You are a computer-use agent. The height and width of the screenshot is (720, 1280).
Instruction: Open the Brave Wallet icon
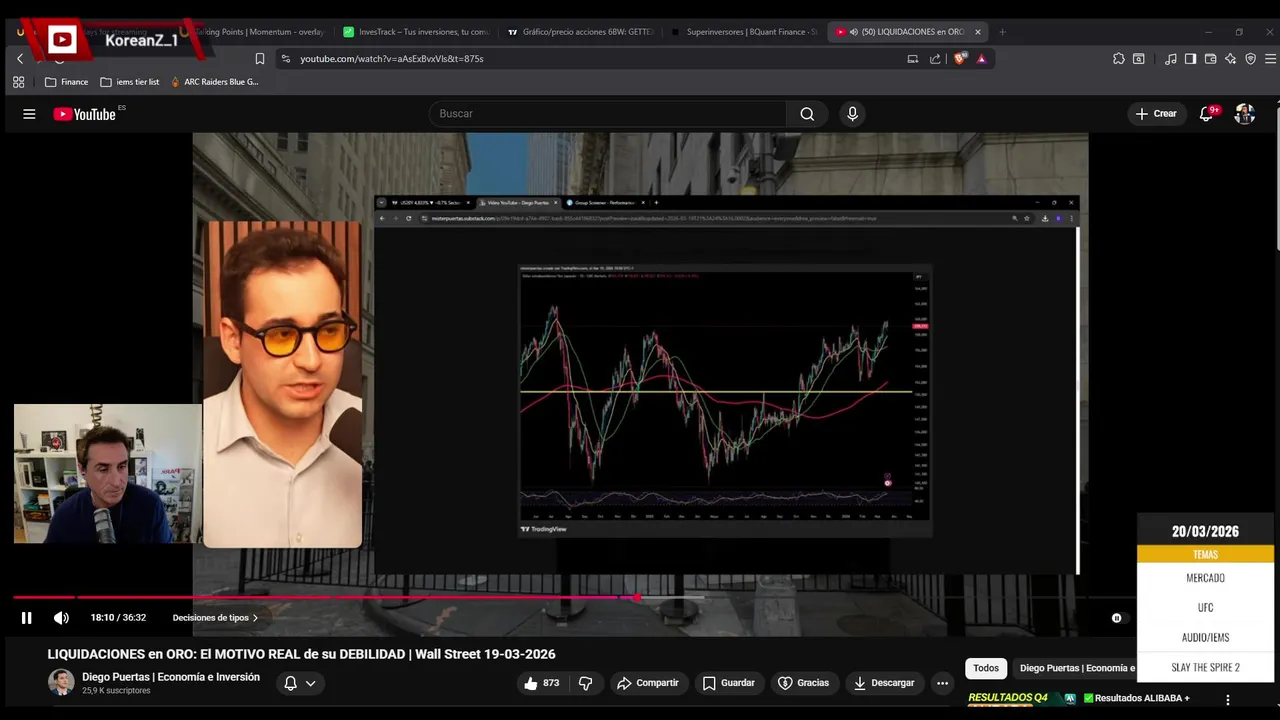[1210, 59]
